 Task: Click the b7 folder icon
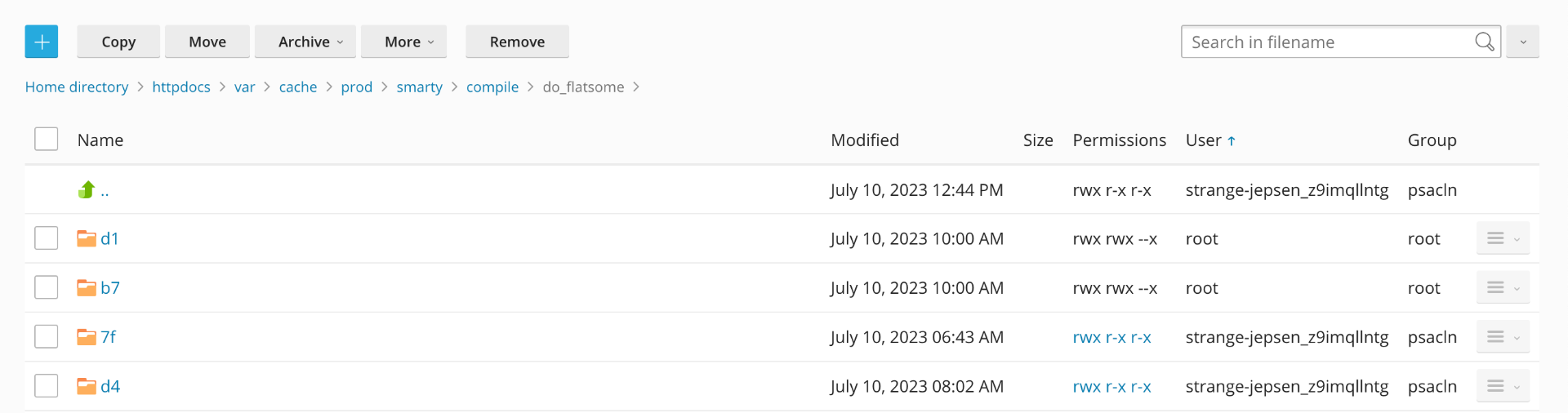point(87,287)
